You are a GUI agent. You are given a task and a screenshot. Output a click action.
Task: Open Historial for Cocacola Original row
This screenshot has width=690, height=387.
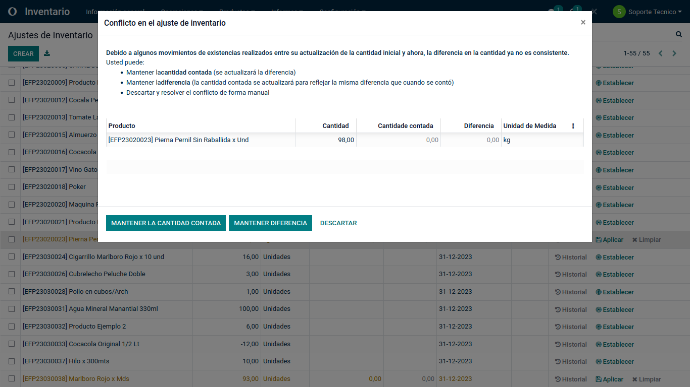pos(571,344)
